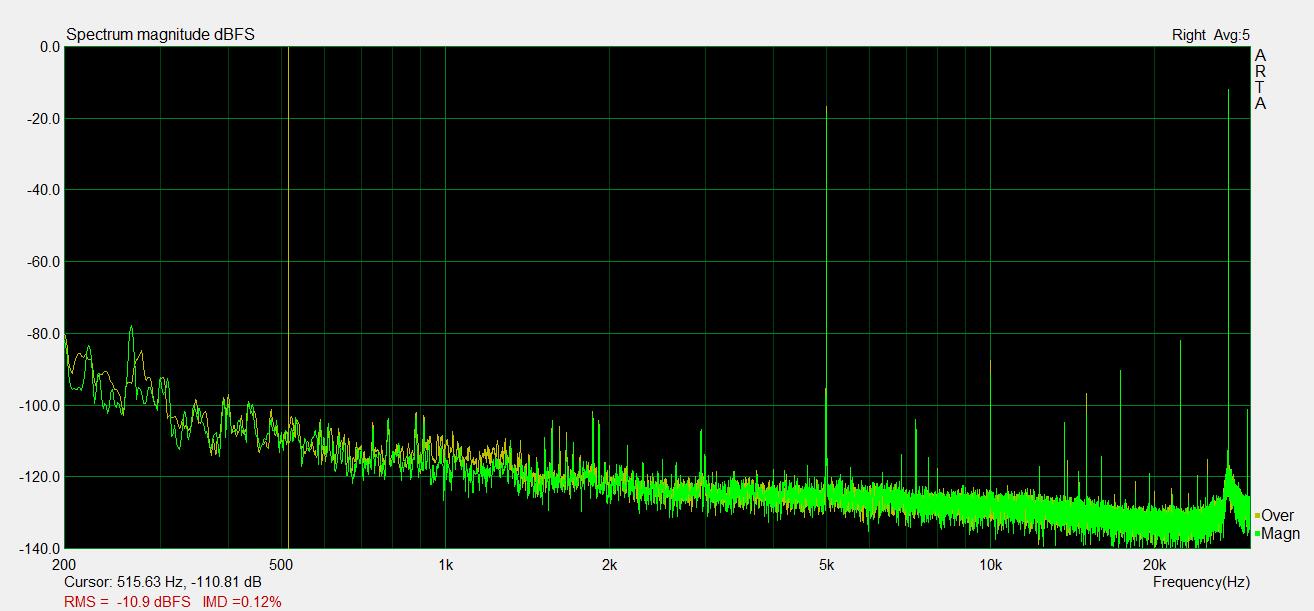
Task: Click the '-20.0' level axis label
Action: tap(43, 119)
